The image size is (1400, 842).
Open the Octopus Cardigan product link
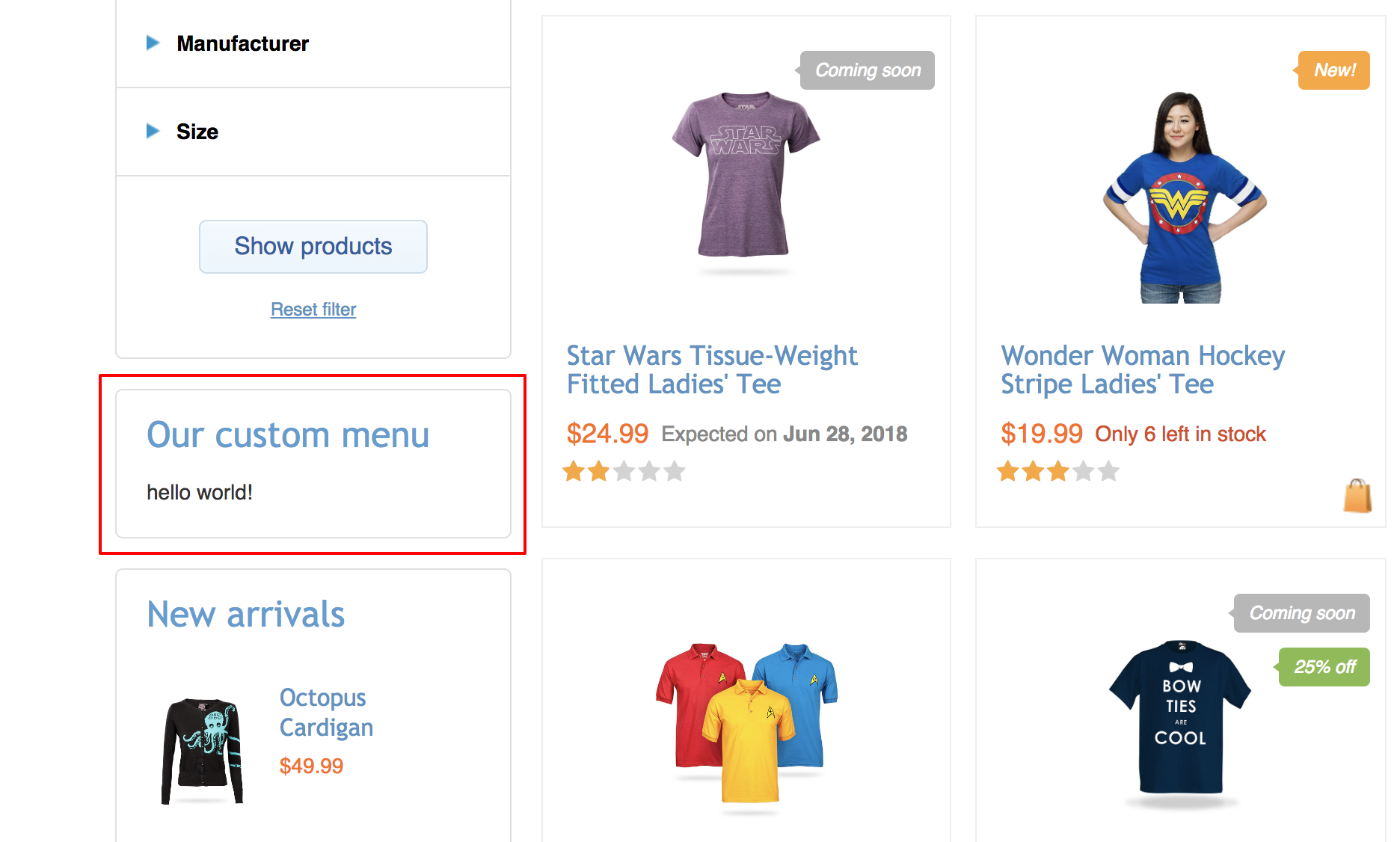(326, 712)
